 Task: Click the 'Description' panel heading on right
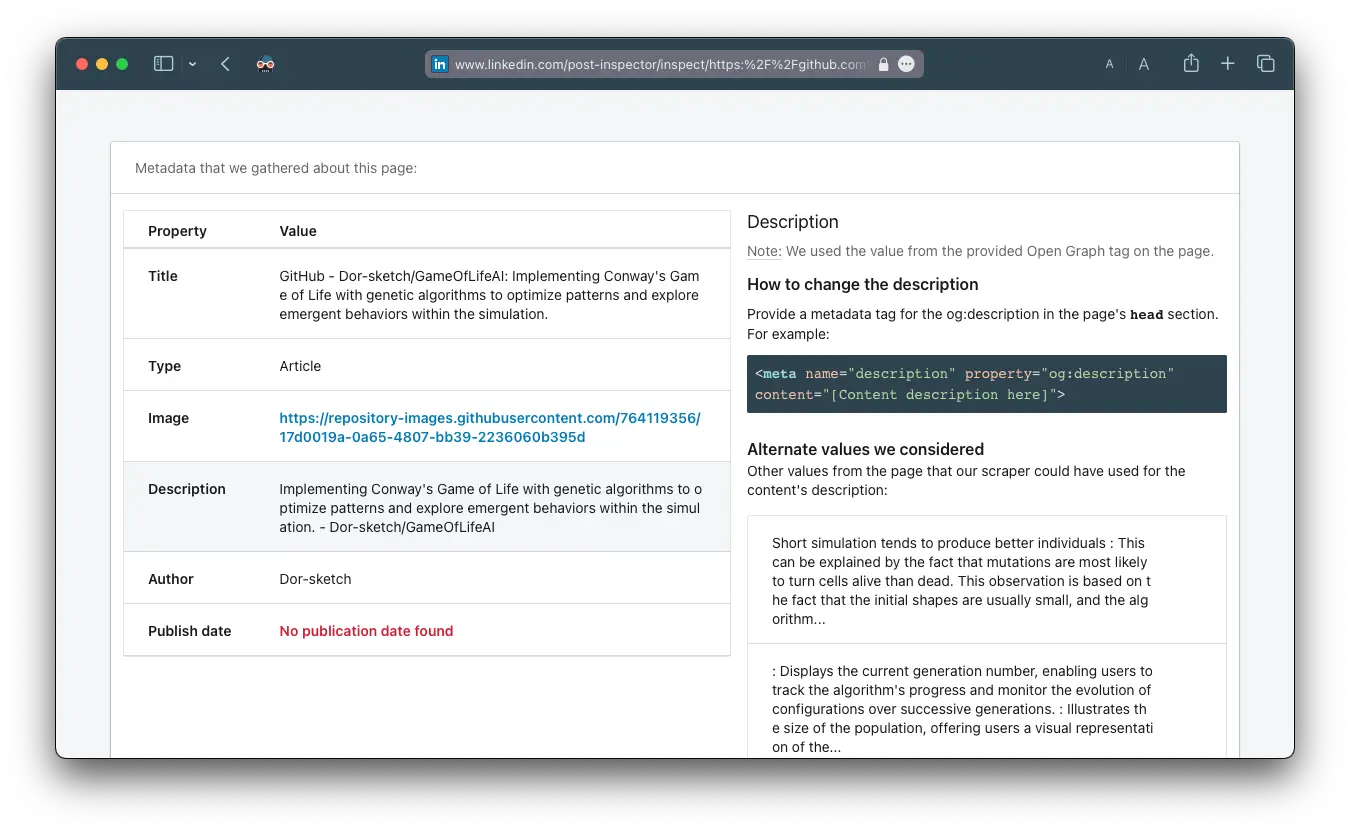793,222
